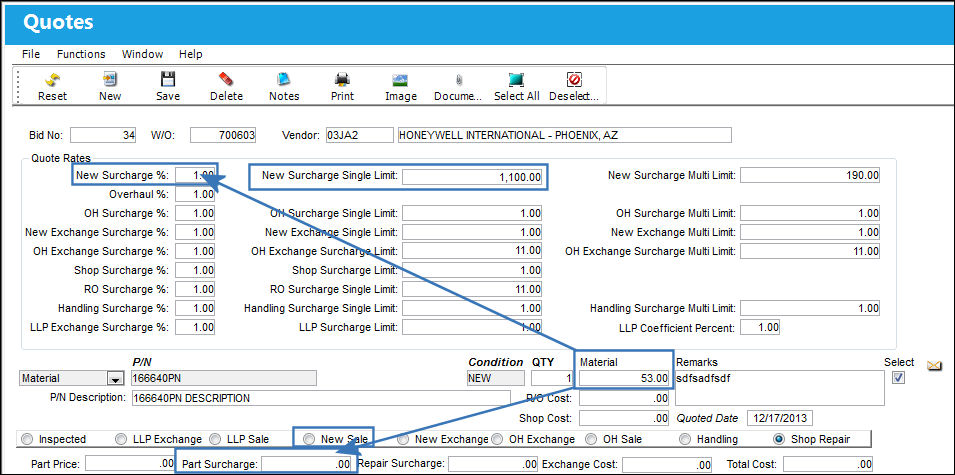Open the Notes toolbar icon
The image size is (955, 475).
[x=284, y=80]
